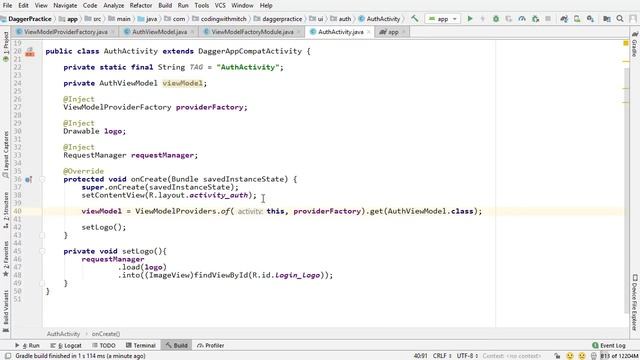The width and height of the screenshot is (640, 360).
Task: Open the AVD Manager icon
Action: [x=577, y=19]
